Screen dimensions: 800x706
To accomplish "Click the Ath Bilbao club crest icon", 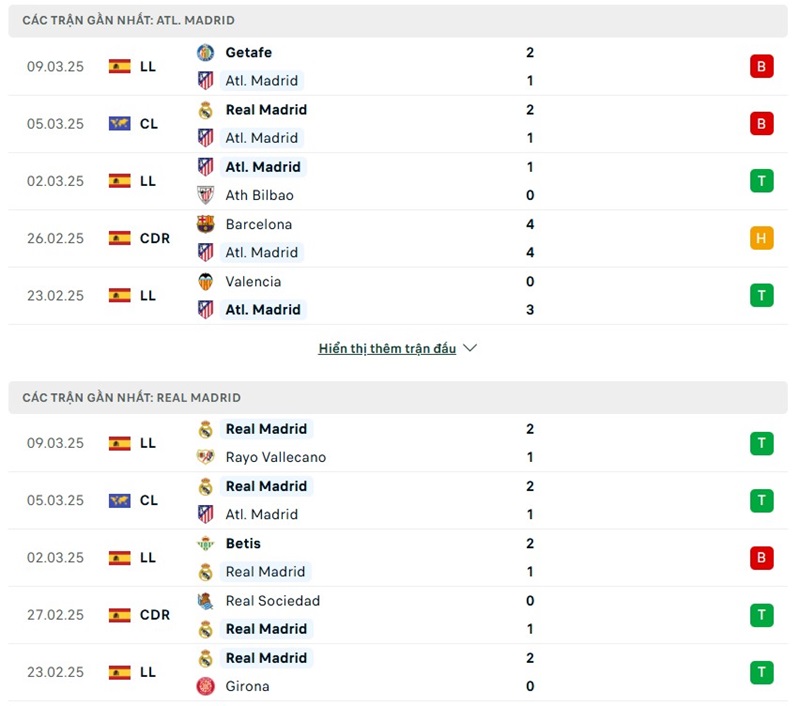I will 205,195.
